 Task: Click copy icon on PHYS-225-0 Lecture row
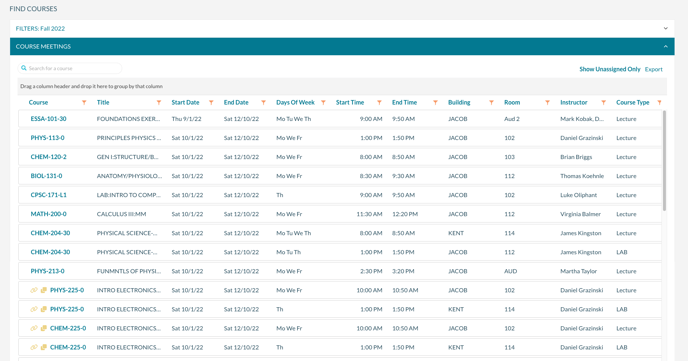click(x=43, y=290)
